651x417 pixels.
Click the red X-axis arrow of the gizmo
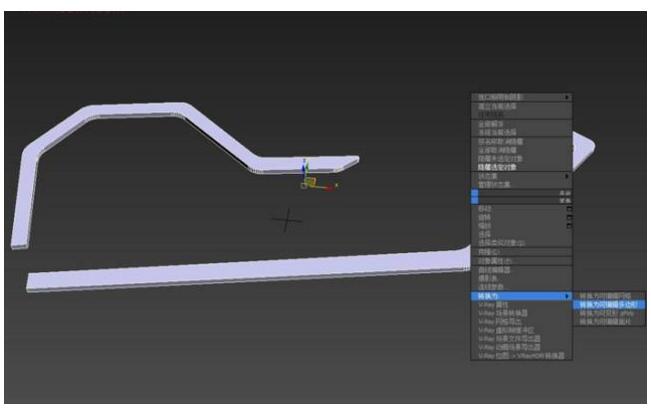coord(332,185)
